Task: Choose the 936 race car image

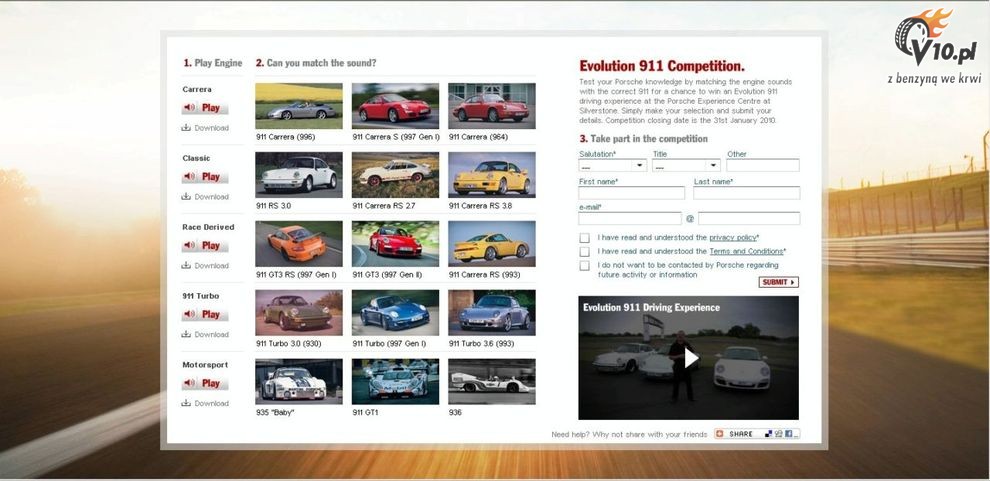Action: 492,381
